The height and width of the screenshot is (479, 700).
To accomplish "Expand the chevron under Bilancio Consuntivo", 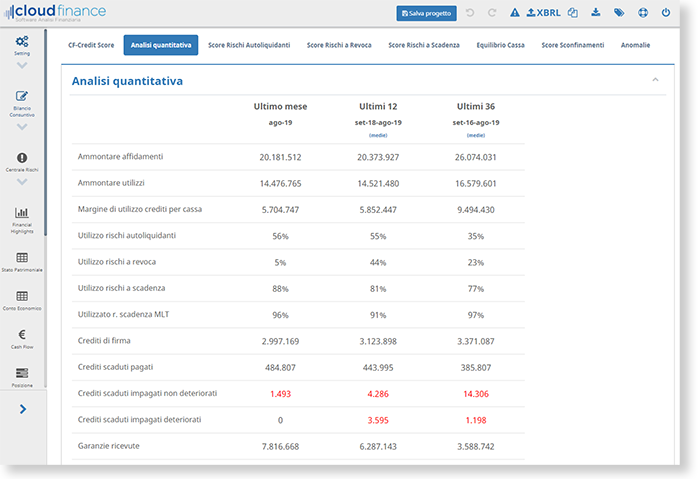I will point(22,127).
